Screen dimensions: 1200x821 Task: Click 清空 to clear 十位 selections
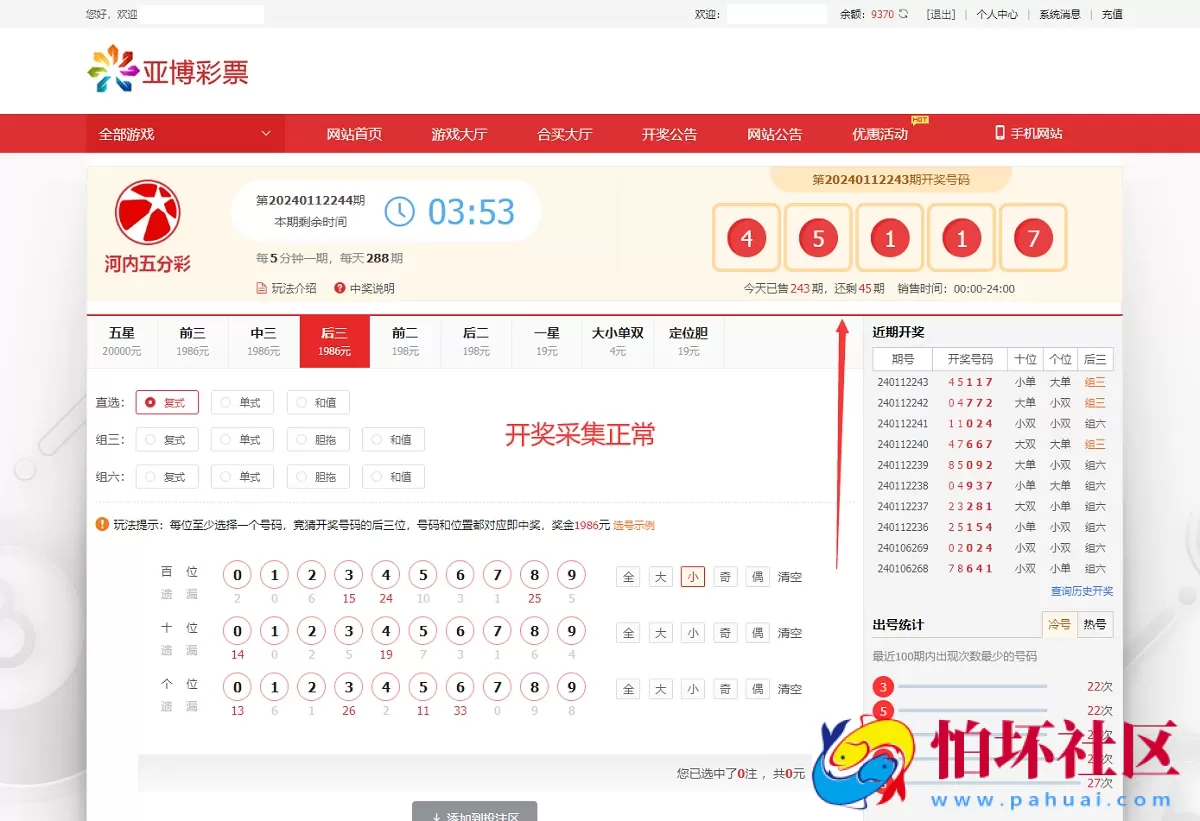(789, 632)
